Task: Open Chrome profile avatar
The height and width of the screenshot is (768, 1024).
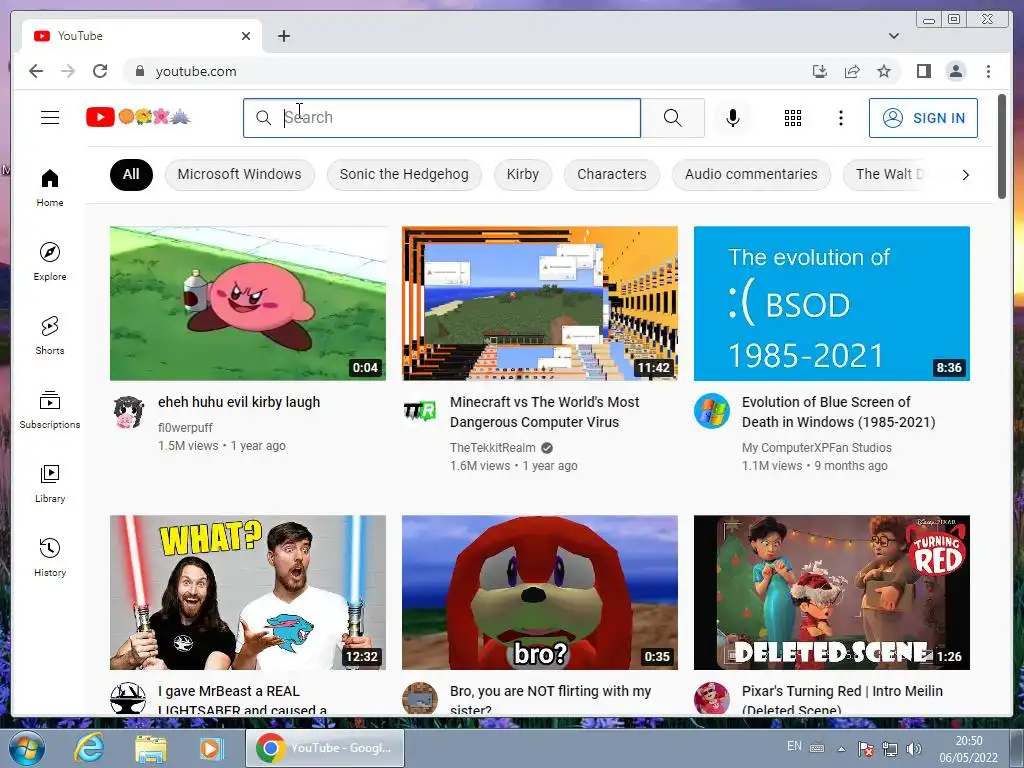Action: pos(955,71)
